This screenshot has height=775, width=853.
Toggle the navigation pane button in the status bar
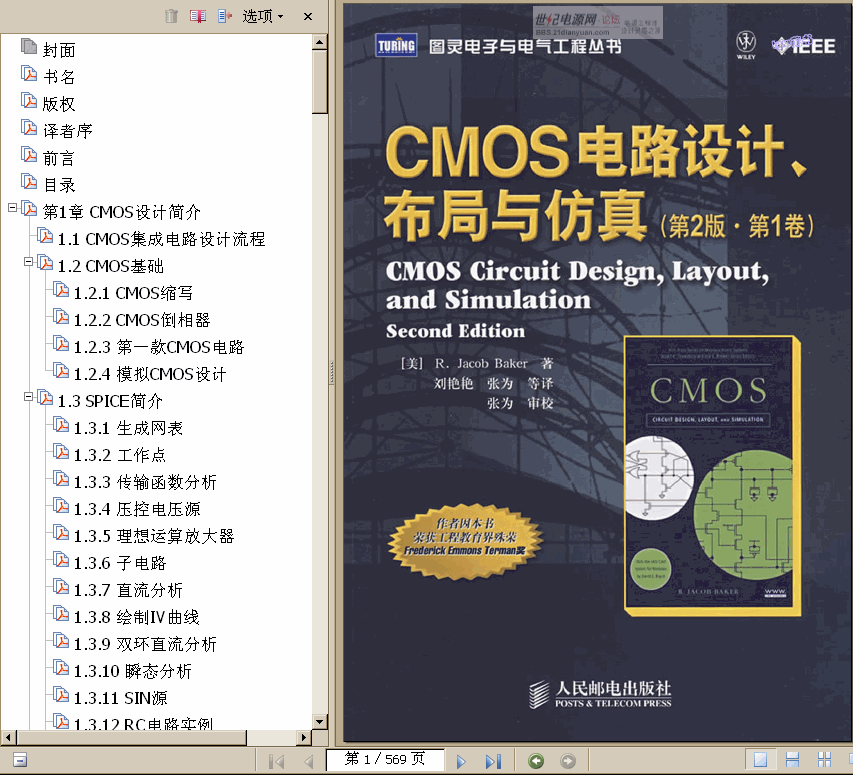pos(20,759)
